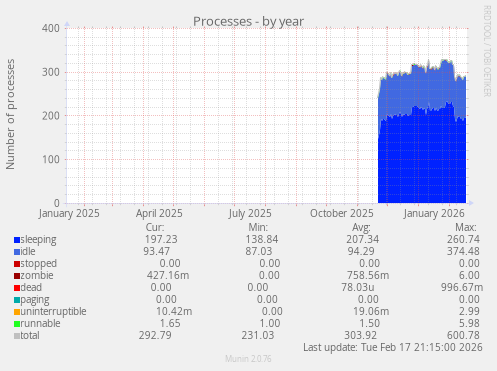Click the 200 y-axis tick label
Image resolution: width=497 pixels, height=371 pixels.
[51, 116]
